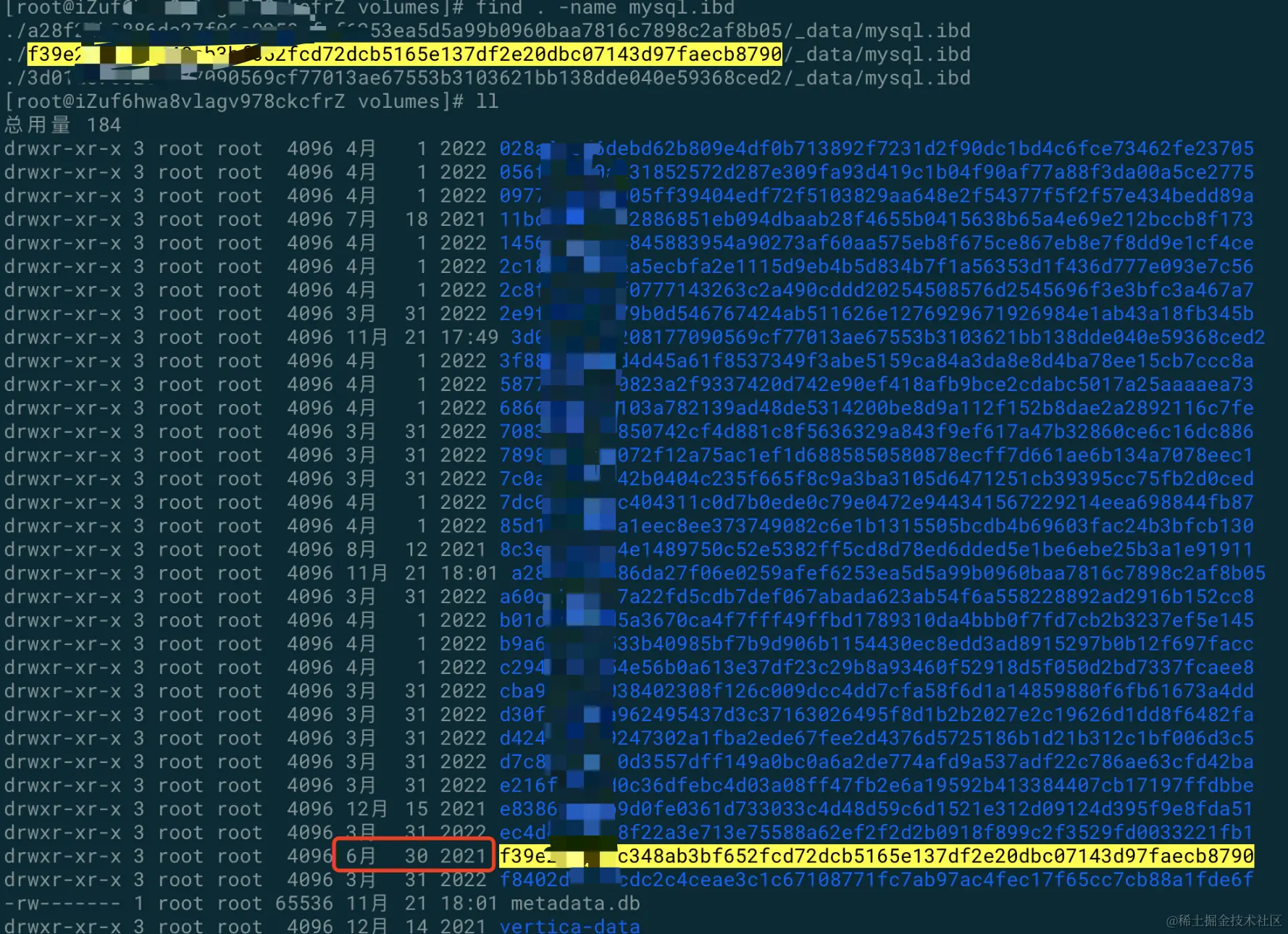Select the metadata.db file name

575,904
